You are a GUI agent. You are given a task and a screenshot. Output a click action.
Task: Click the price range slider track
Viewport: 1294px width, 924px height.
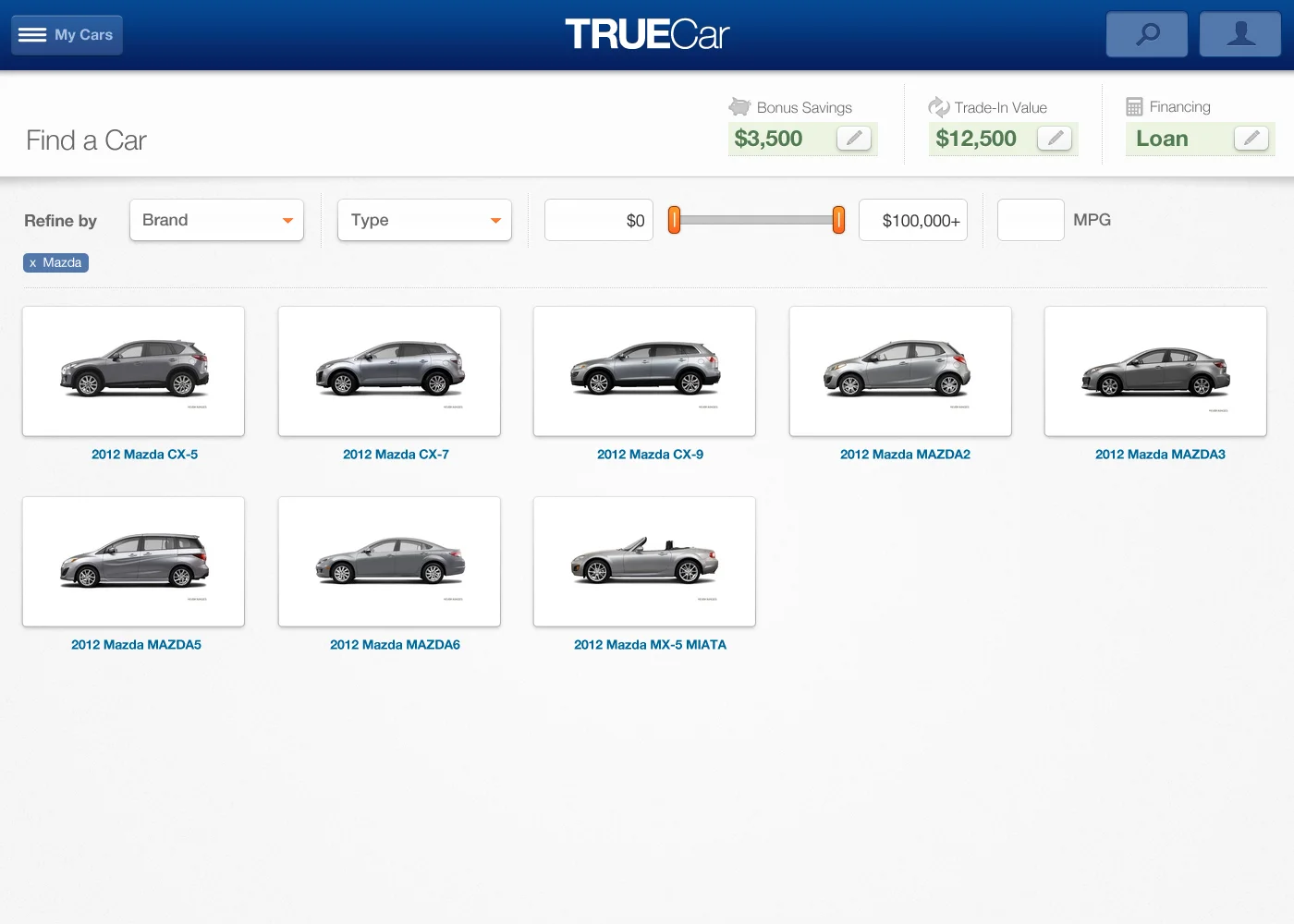(x=756, y=220)
